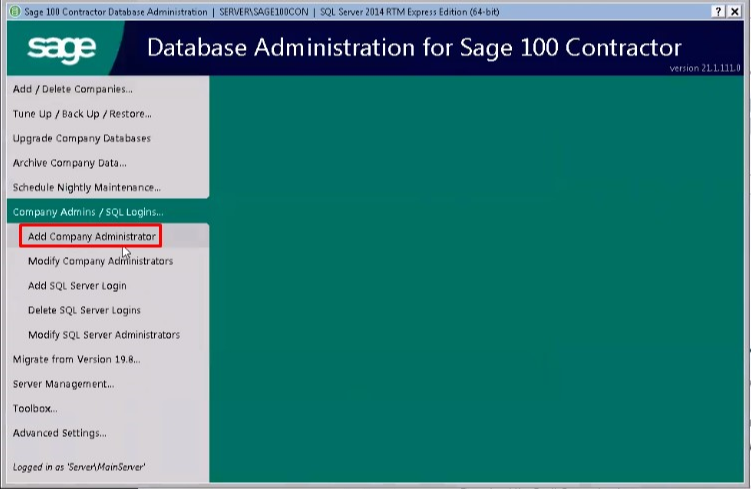Click Add Company Administrator
Image resolution: width=751 pixels, height=489 pixels.
click(x=91, y=236)
